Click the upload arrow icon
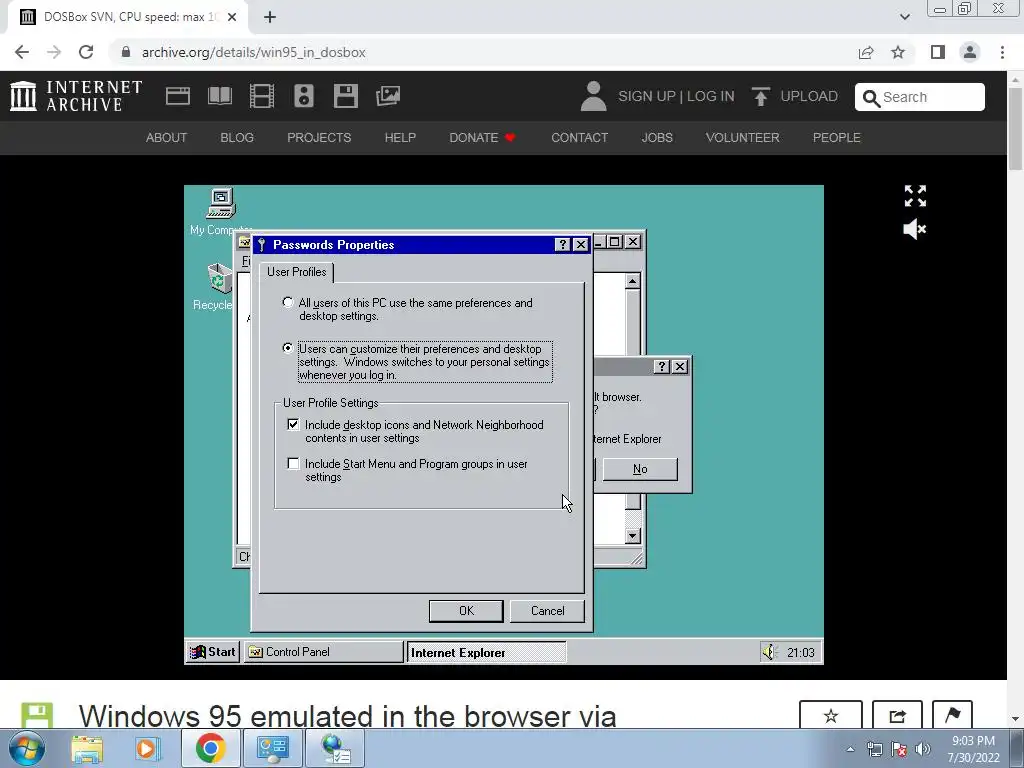This screenshot has width=1024, height=768. (x=760, y=97)
